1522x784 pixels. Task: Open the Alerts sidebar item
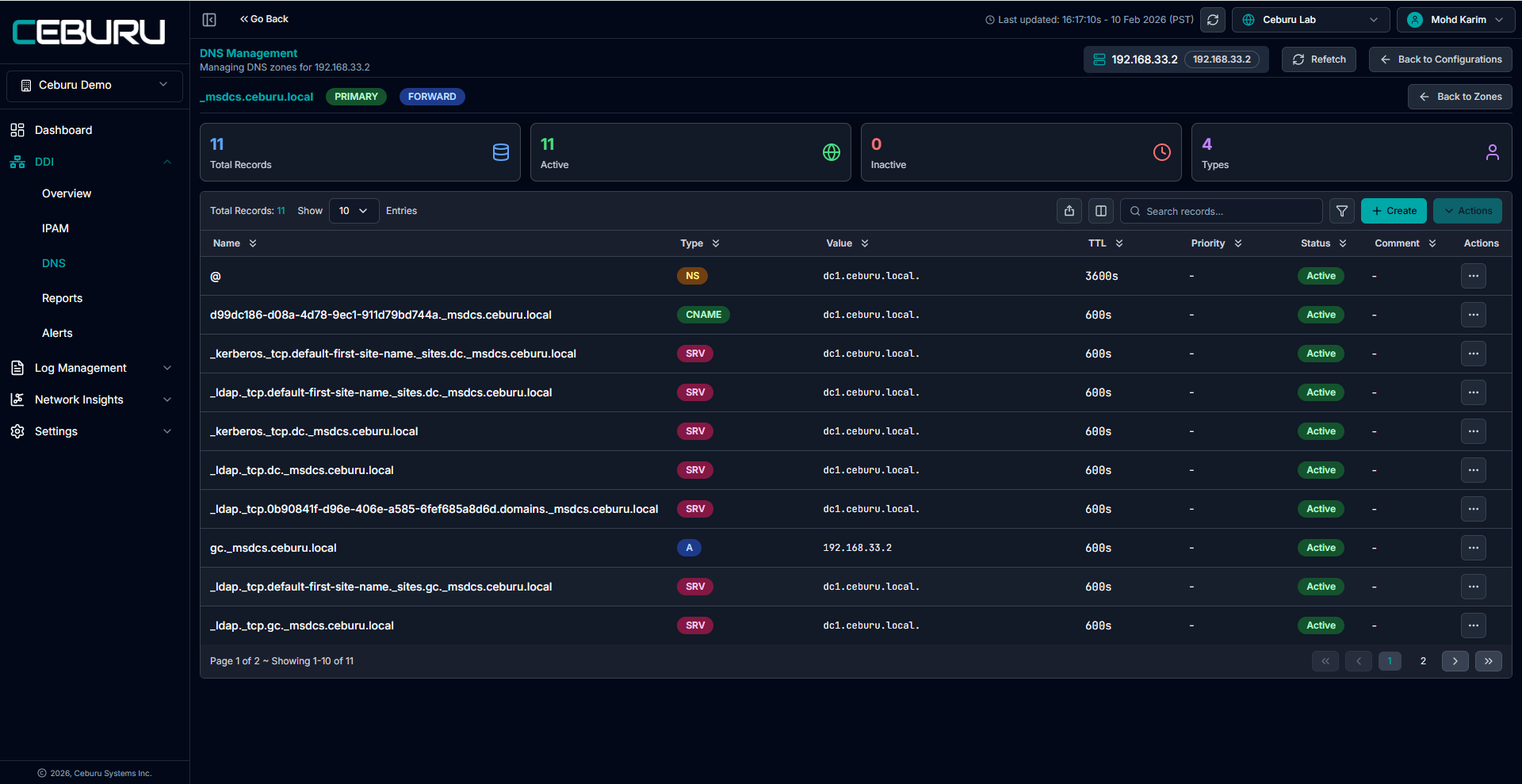(x=57, y=333)
